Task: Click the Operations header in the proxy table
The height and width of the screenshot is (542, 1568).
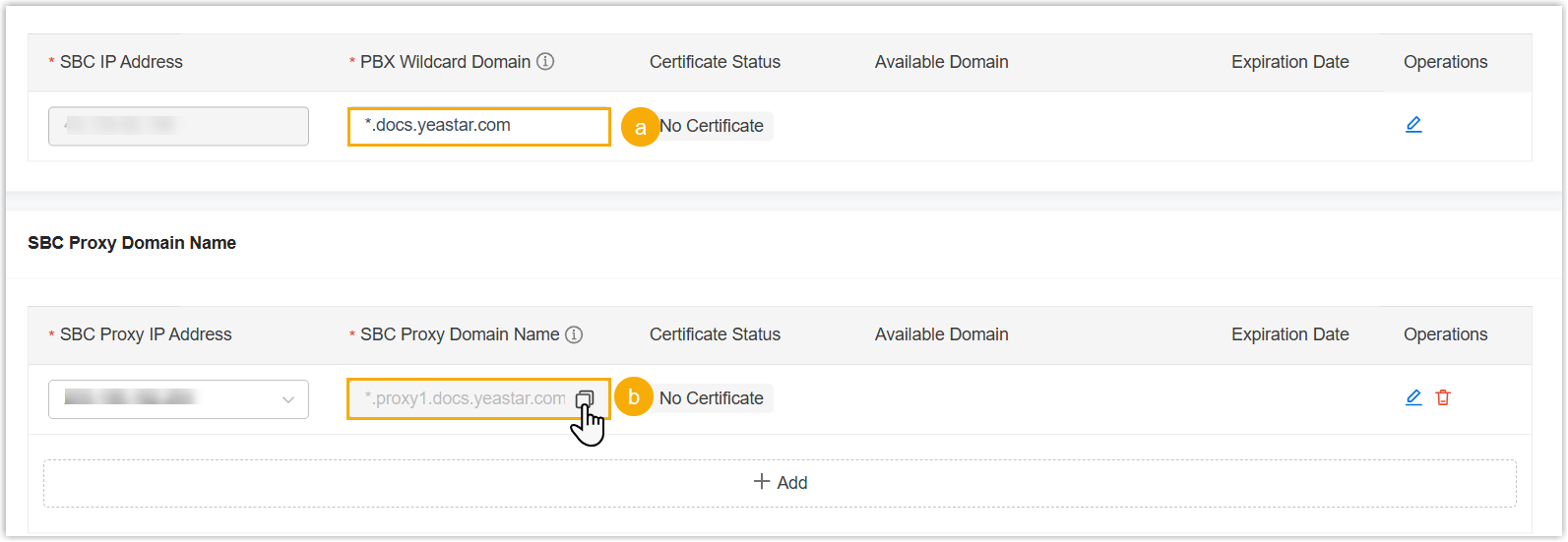Action: (x=1445, y=334)
